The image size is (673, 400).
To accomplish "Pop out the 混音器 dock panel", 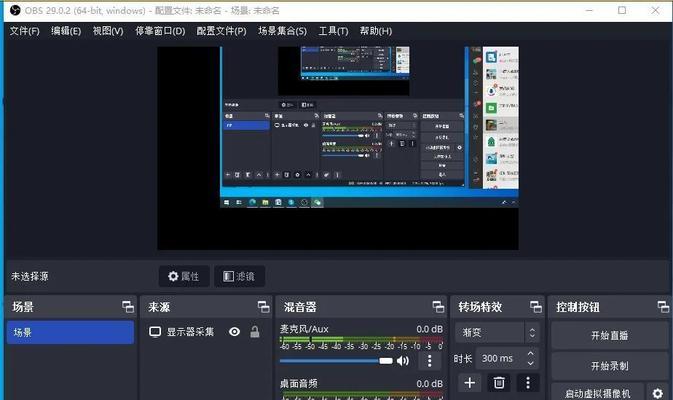I will coord(438,307).
